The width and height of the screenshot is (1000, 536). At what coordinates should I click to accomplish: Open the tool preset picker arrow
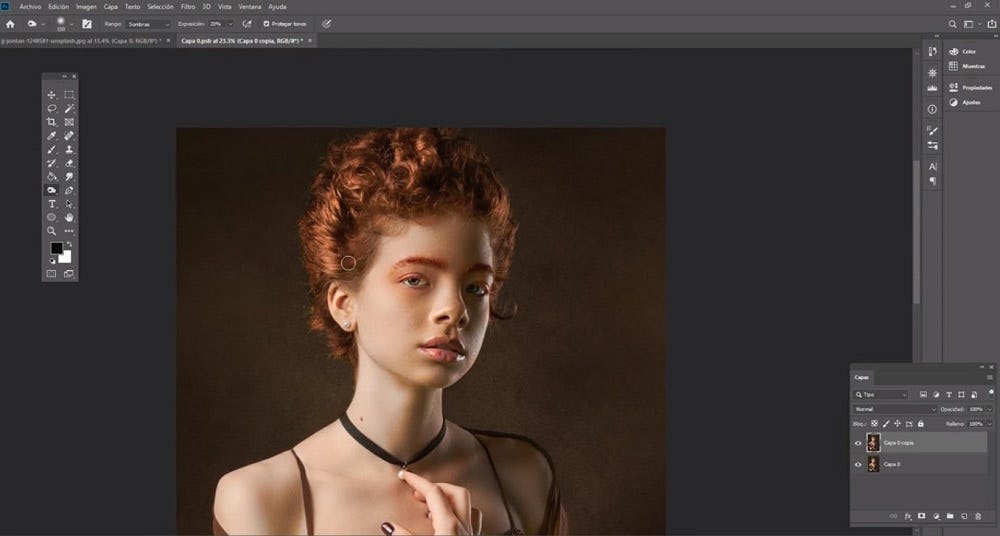click(x=43, y=24)
